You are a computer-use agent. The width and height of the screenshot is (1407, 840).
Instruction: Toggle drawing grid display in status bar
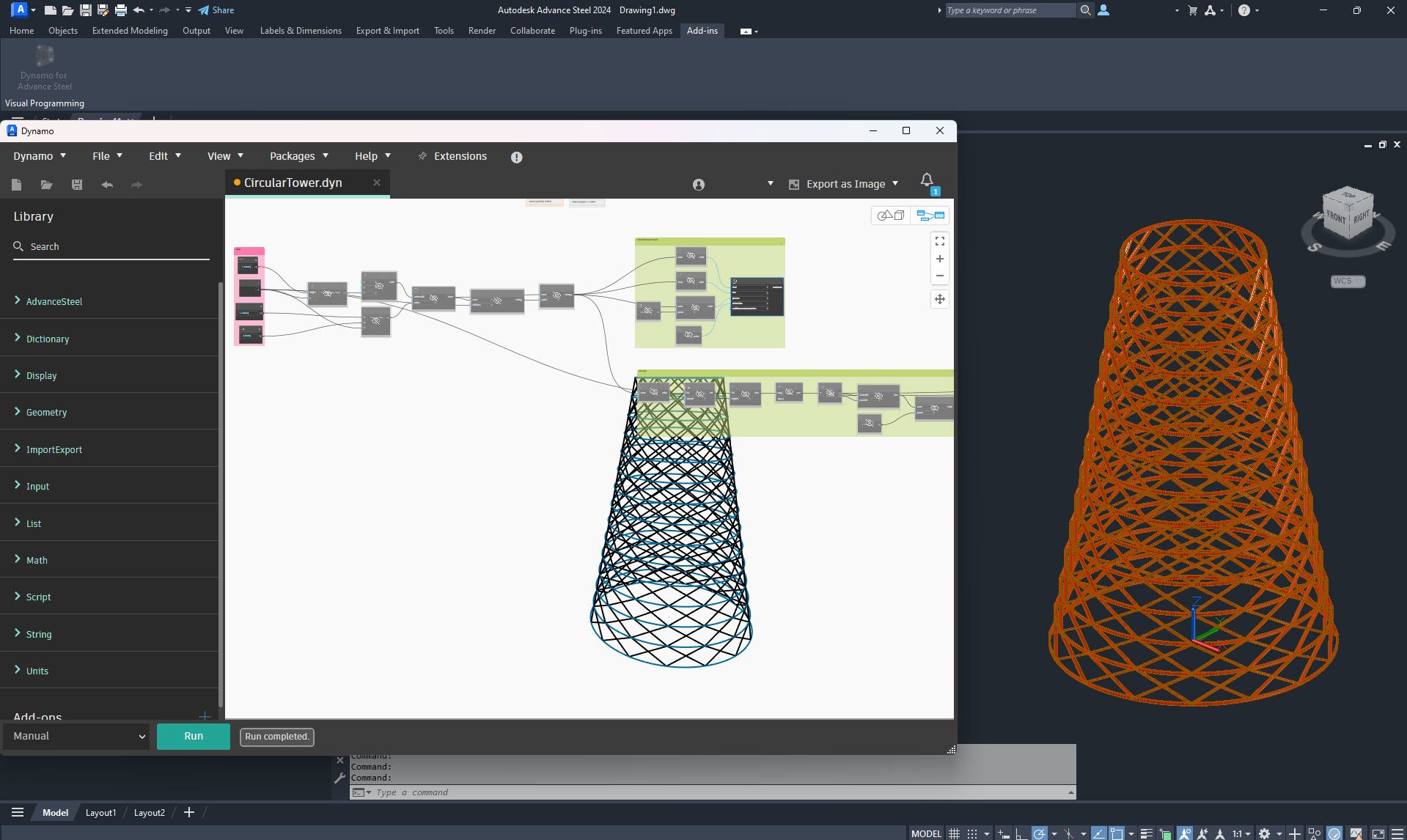click(x=954, y=833)
